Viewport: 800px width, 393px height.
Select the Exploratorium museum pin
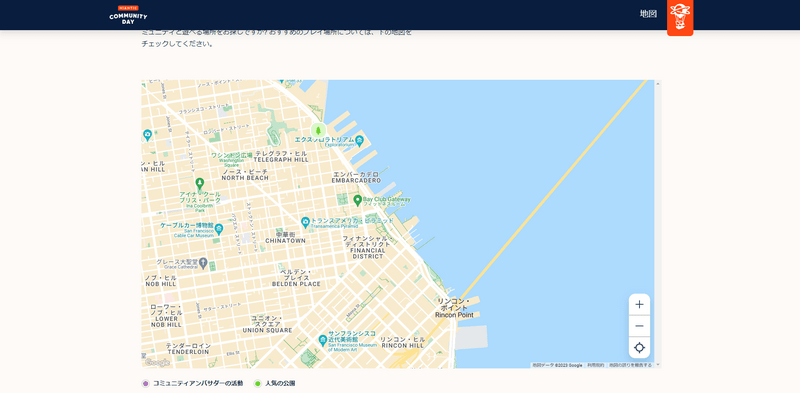point(359,140)
